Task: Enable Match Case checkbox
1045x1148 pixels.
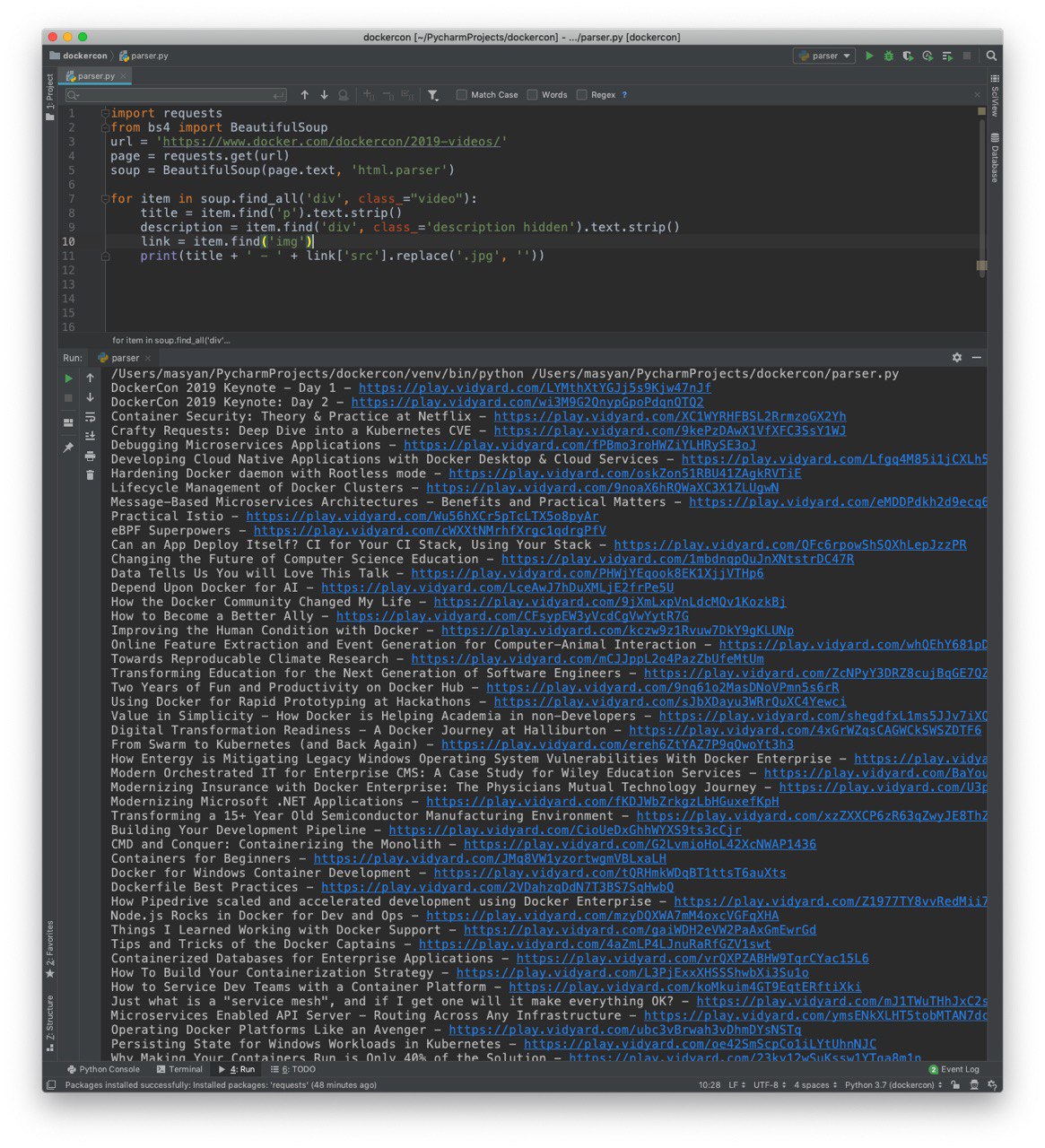Action: pyautogui.click(x=461, y=94)
